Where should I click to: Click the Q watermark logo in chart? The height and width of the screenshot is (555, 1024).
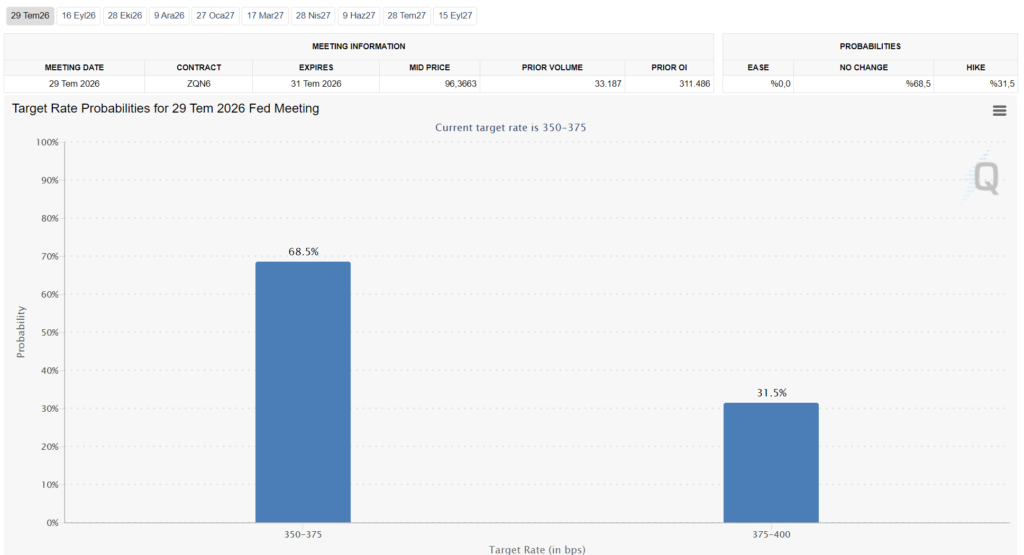985,177
